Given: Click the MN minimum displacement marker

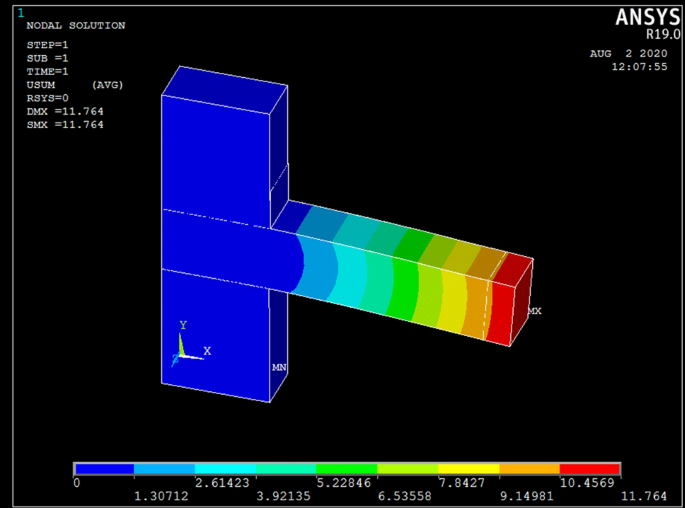Looking at the screenshot, I should (279, 367).
